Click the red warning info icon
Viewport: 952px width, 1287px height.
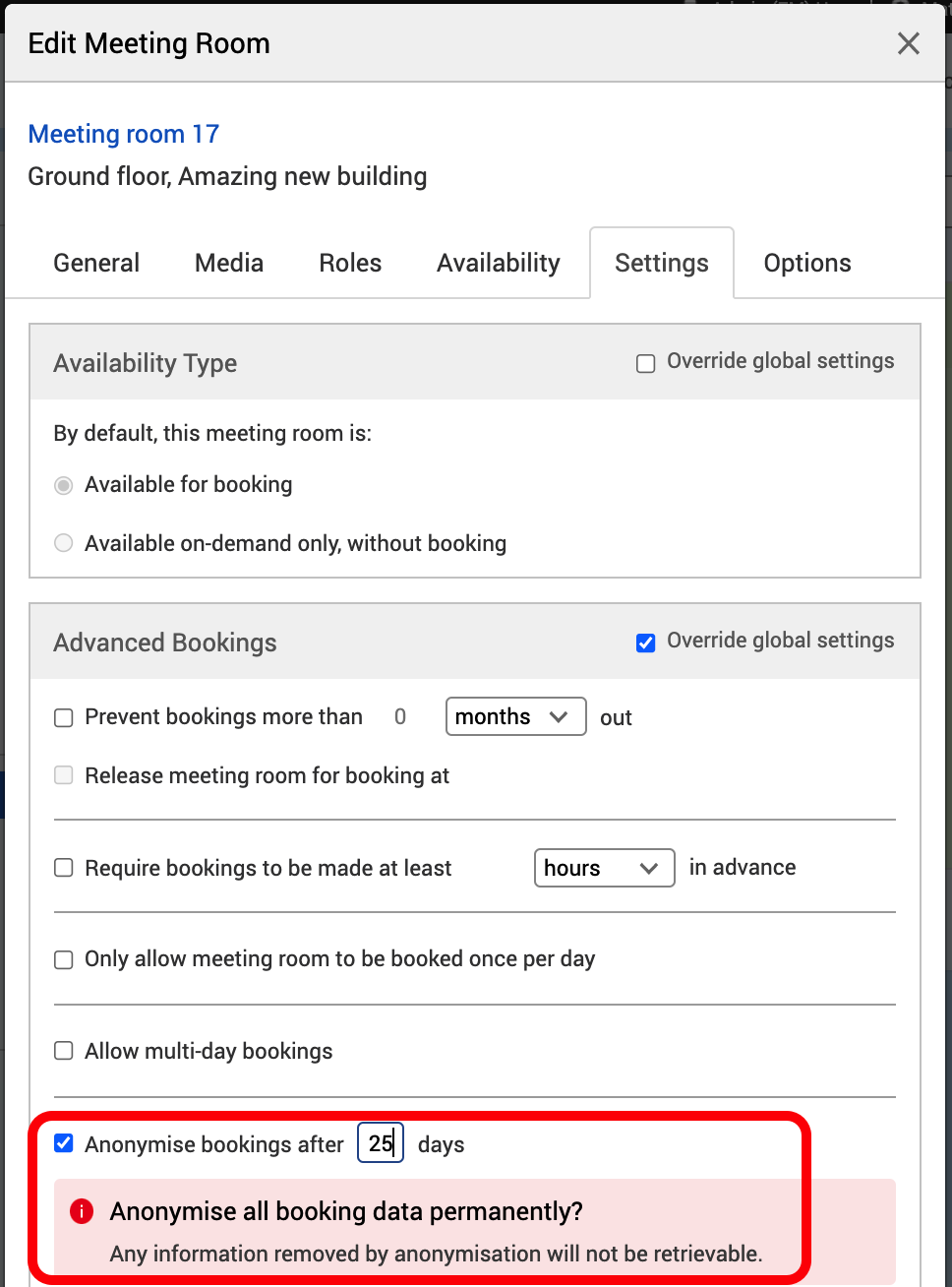pos(82,1211)
